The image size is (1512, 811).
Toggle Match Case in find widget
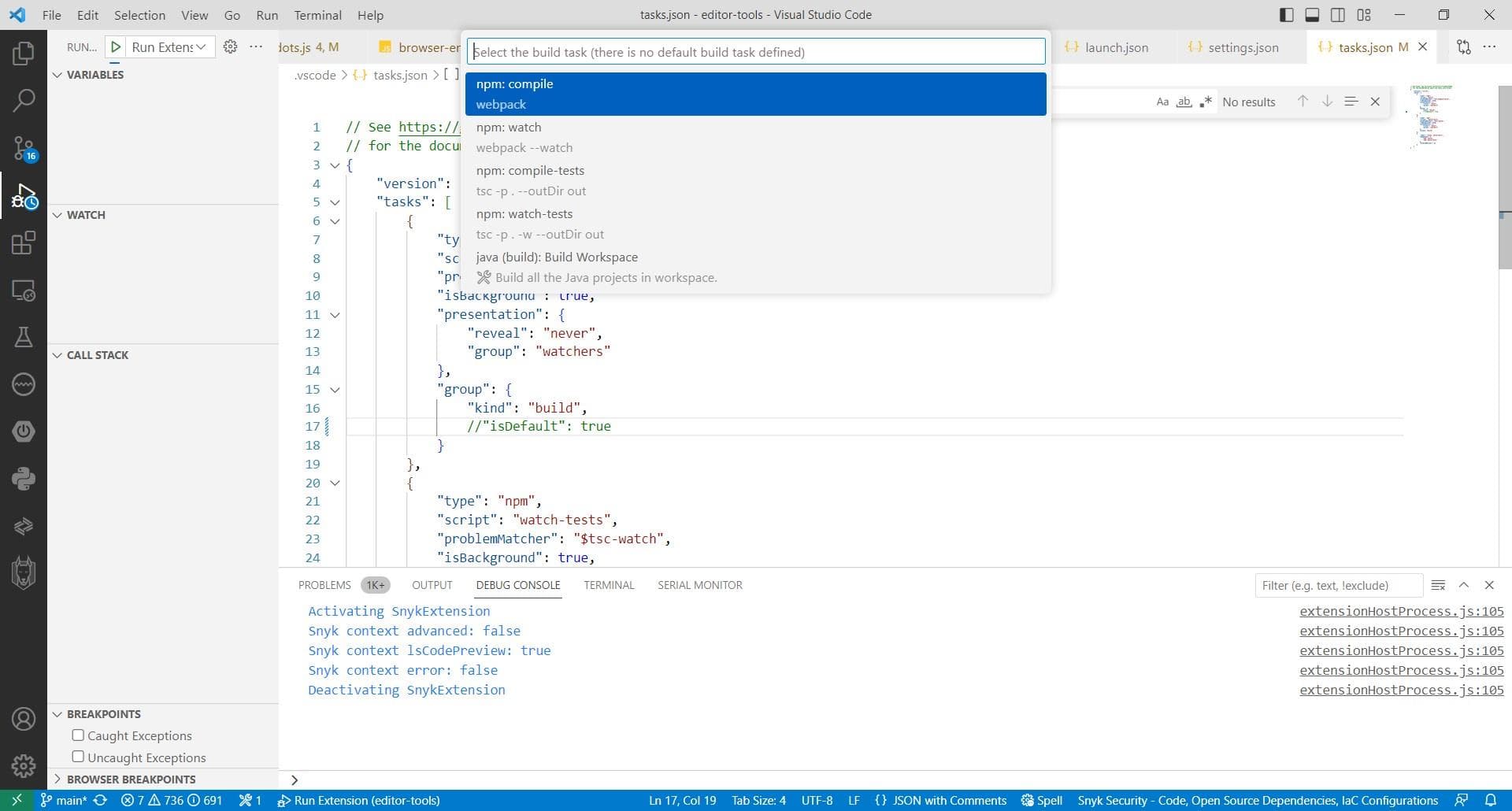[x=1162, y=102]
